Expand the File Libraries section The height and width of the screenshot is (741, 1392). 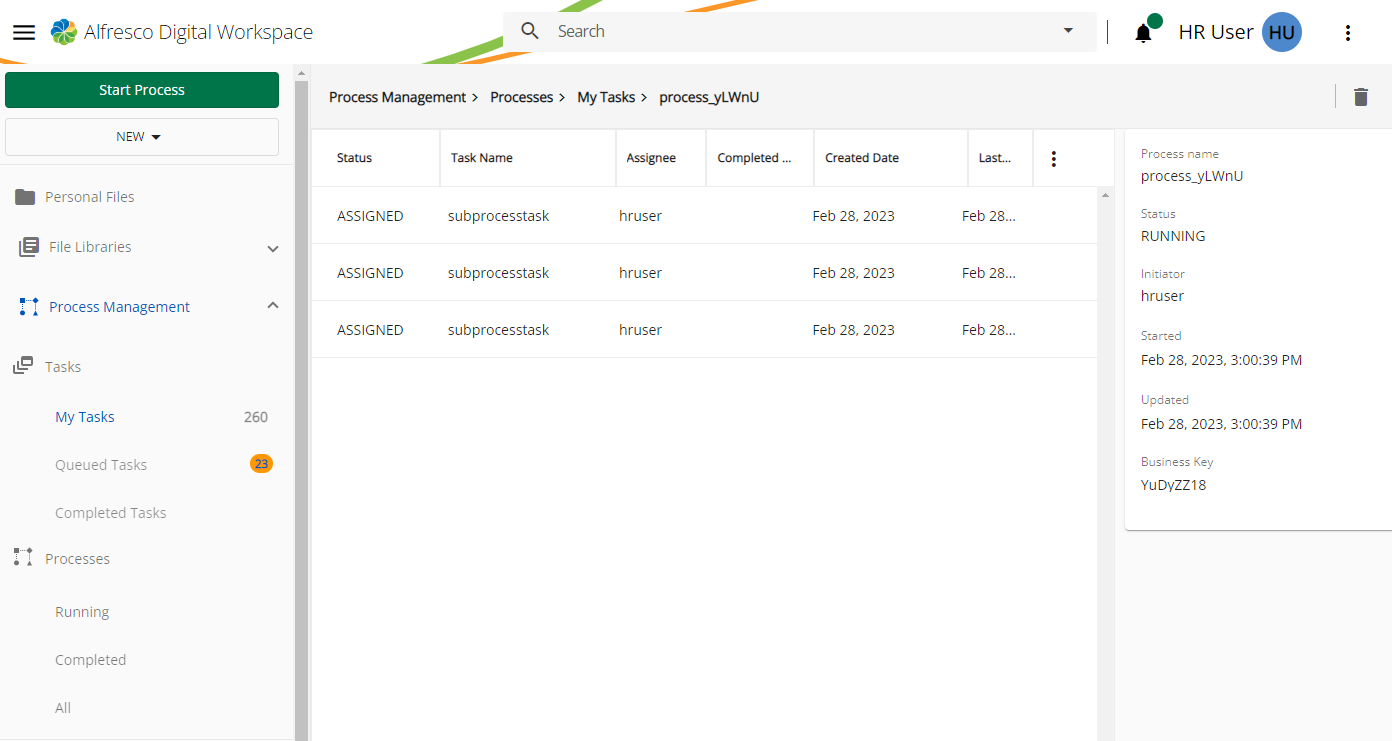[x=272, y=247]
